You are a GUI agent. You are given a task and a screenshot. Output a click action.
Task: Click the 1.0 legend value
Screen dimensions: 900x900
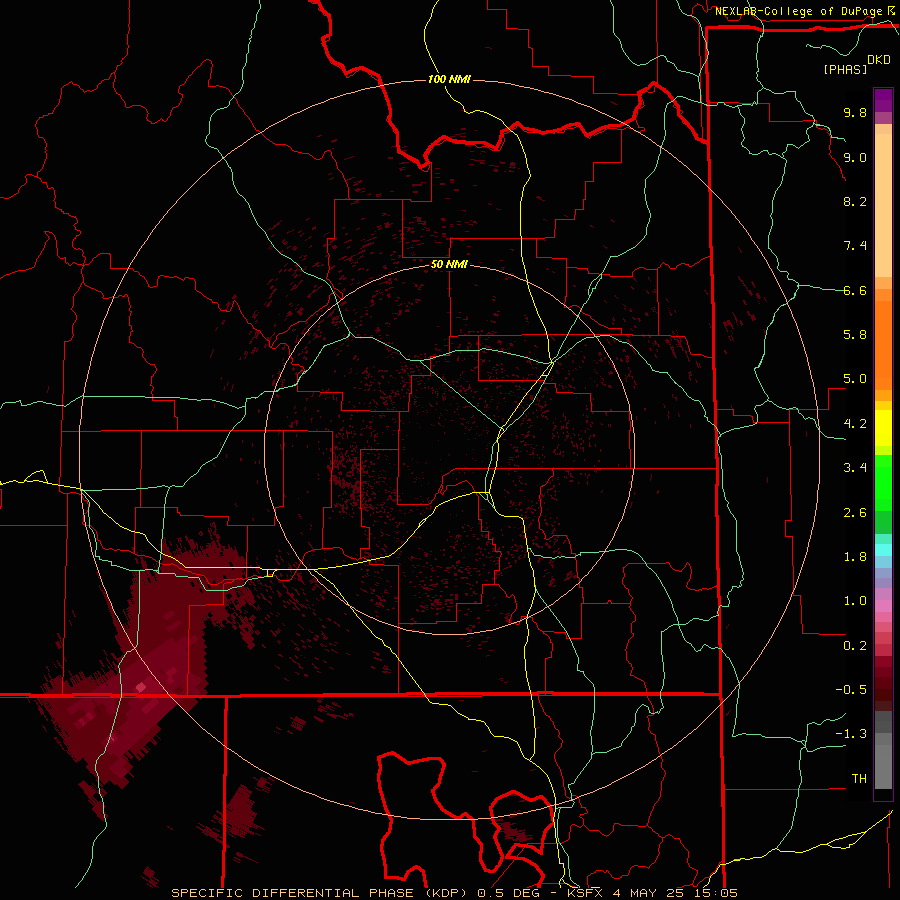click(x=855, y=602)
